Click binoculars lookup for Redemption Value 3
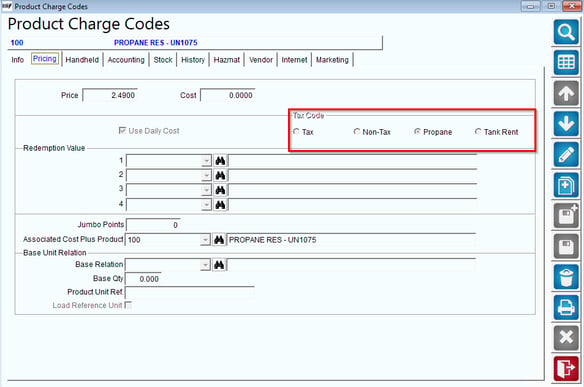584x387 pixels. [220, 190]
